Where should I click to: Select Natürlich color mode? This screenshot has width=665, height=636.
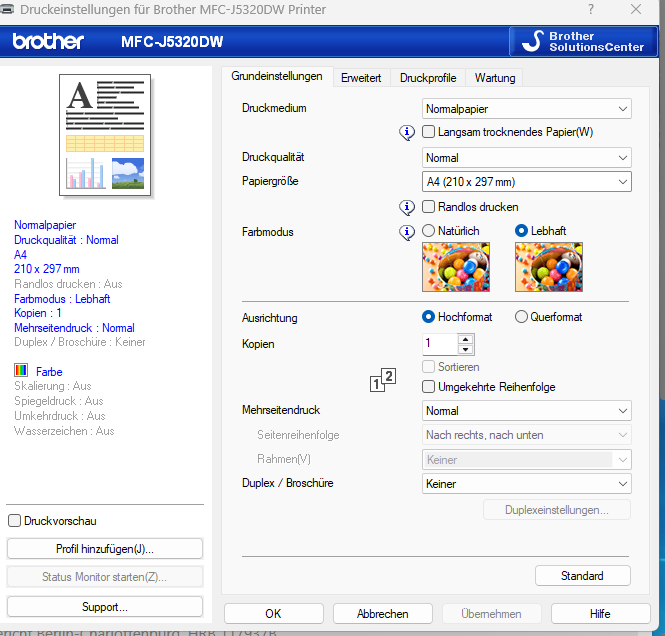[x=428, y=231]
